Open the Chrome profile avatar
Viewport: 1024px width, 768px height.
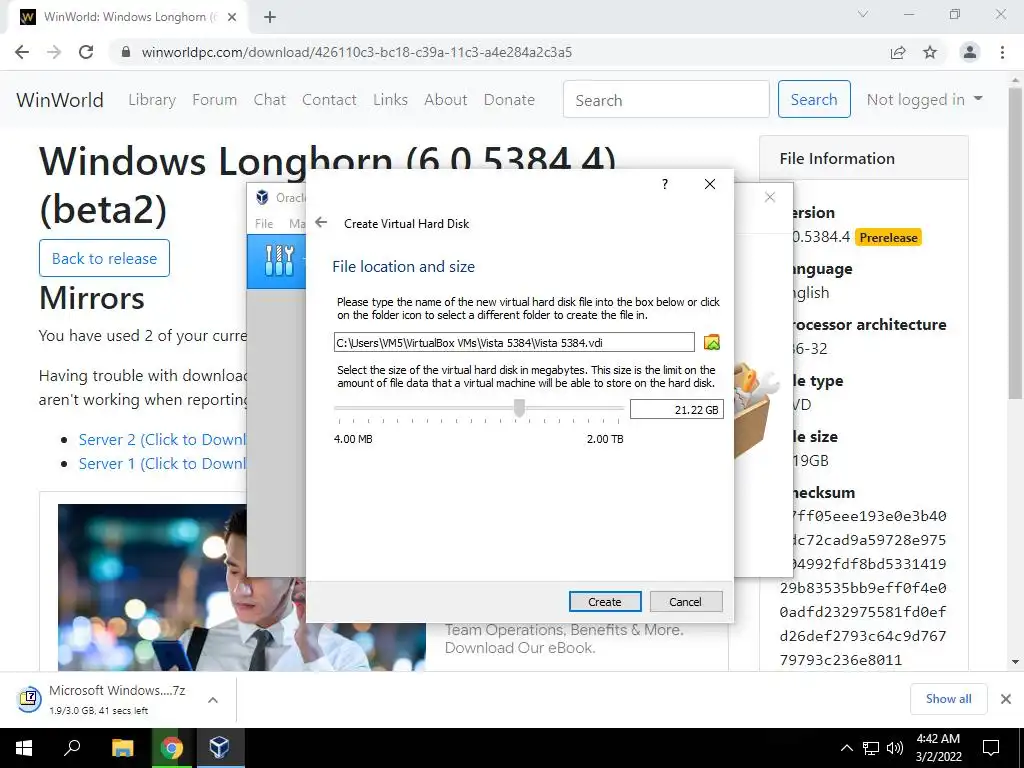970,52
